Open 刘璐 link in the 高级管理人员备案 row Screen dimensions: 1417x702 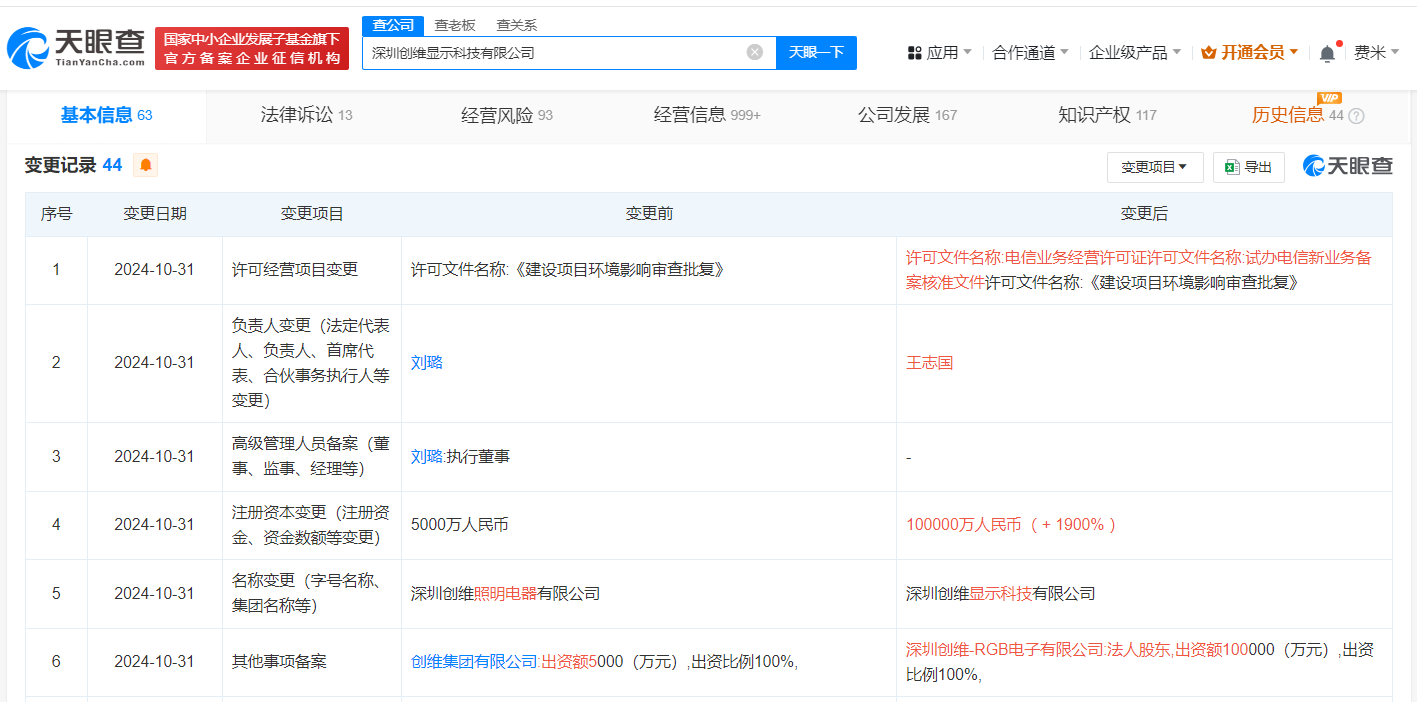point(427,456)
